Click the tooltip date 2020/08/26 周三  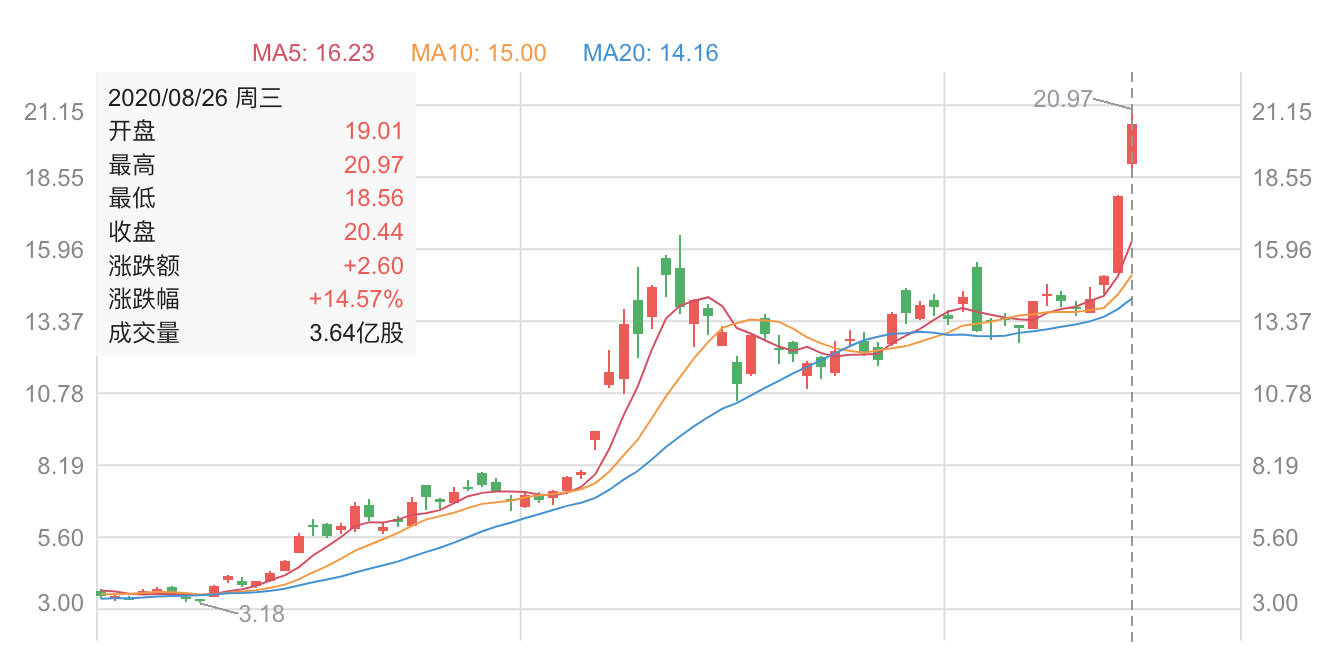pyautogui.click(x=195, y=98)
